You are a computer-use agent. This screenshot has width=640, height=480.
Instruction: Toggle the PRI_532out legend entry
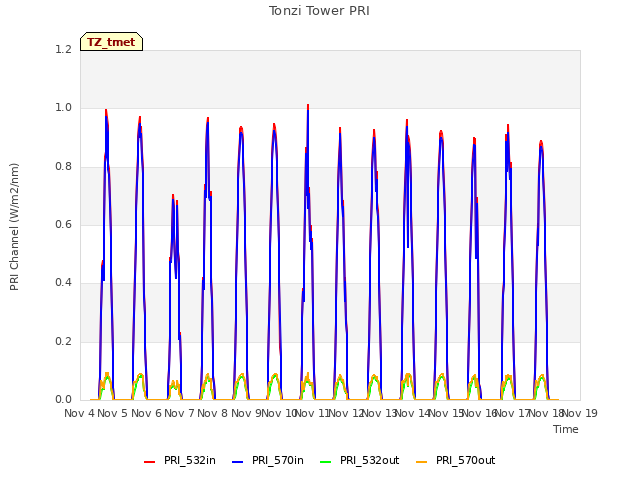click(x=359, y=461)
